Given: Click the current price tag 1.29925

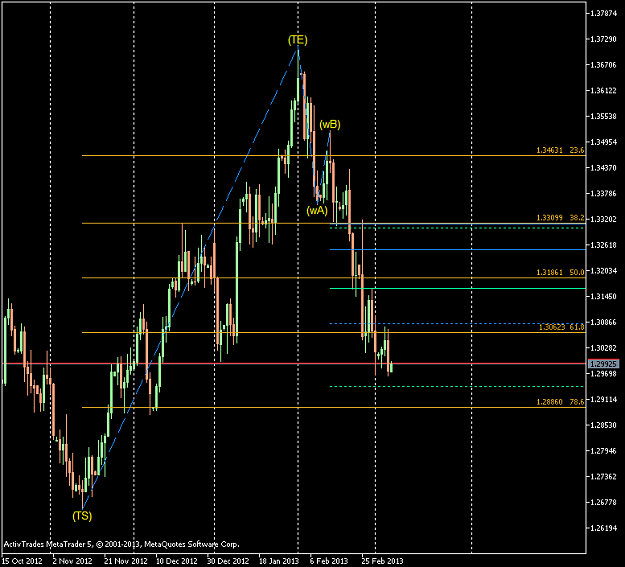Looking at the screenshot, I should coord(604,364).
